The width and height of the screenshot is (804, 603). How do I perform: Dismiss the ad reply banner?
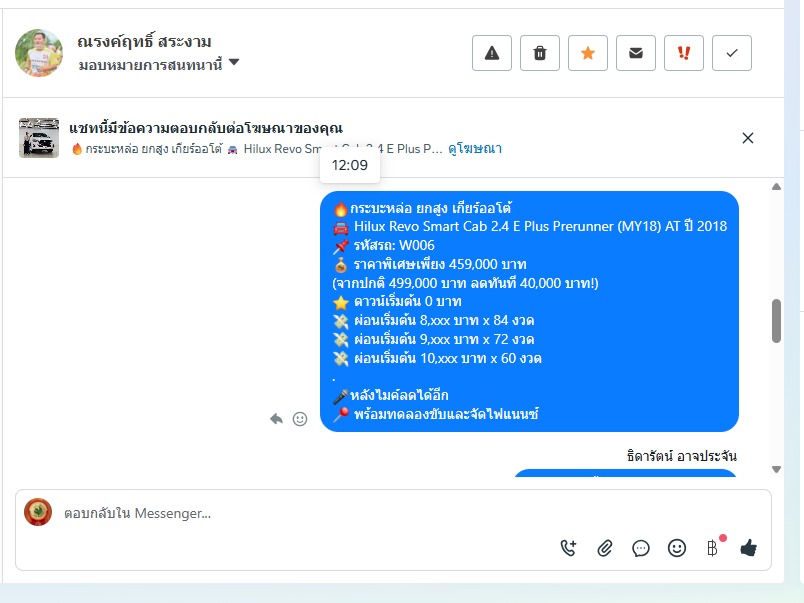(748, 138)
